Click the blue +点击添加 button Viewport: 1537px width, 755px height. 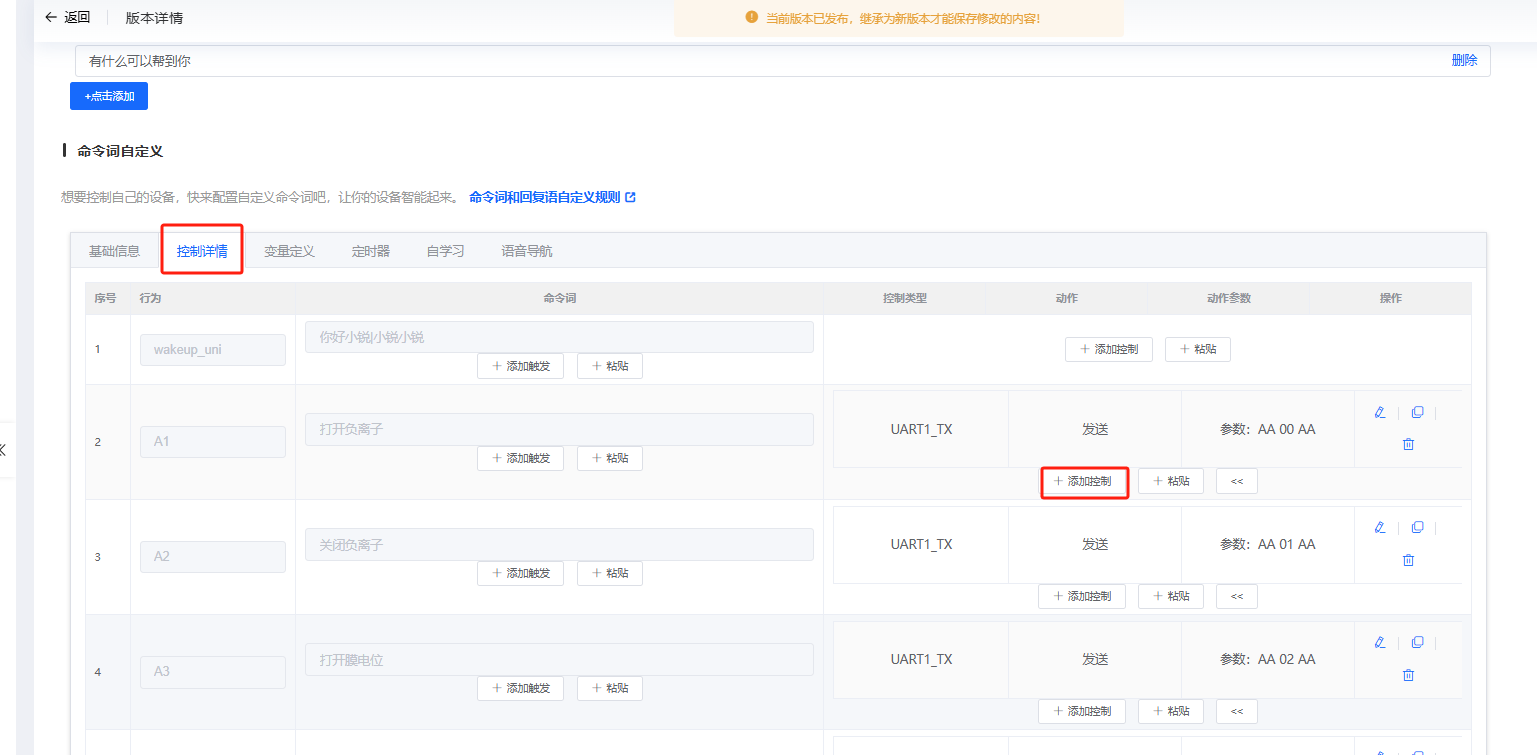point(109,96)
